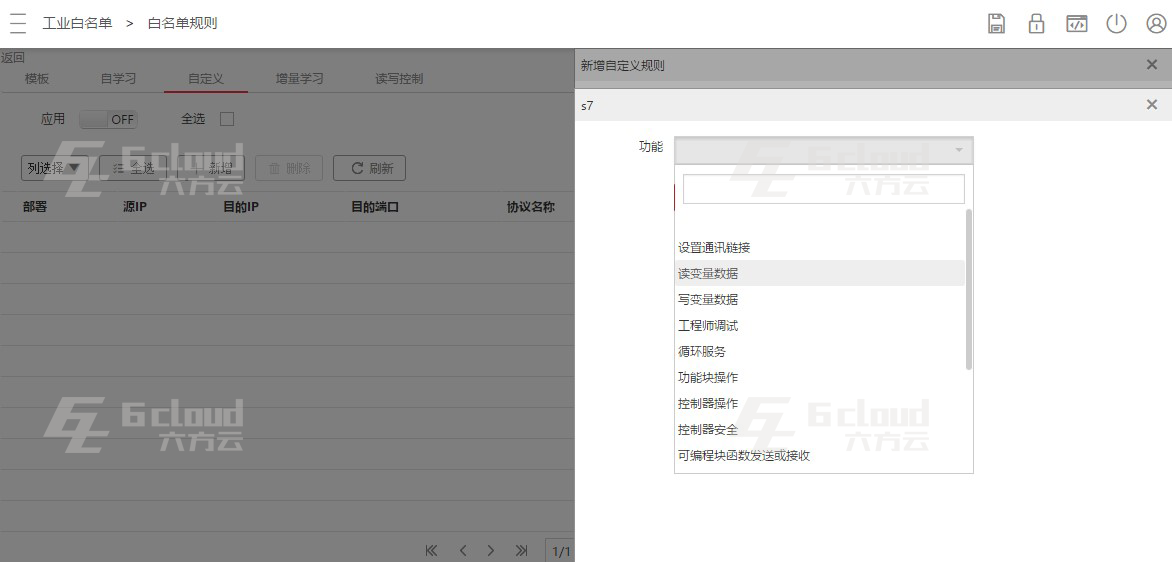Click the 刷新 refresh button
Screen dimensions: 1172x562
click(x=369, y=168)
